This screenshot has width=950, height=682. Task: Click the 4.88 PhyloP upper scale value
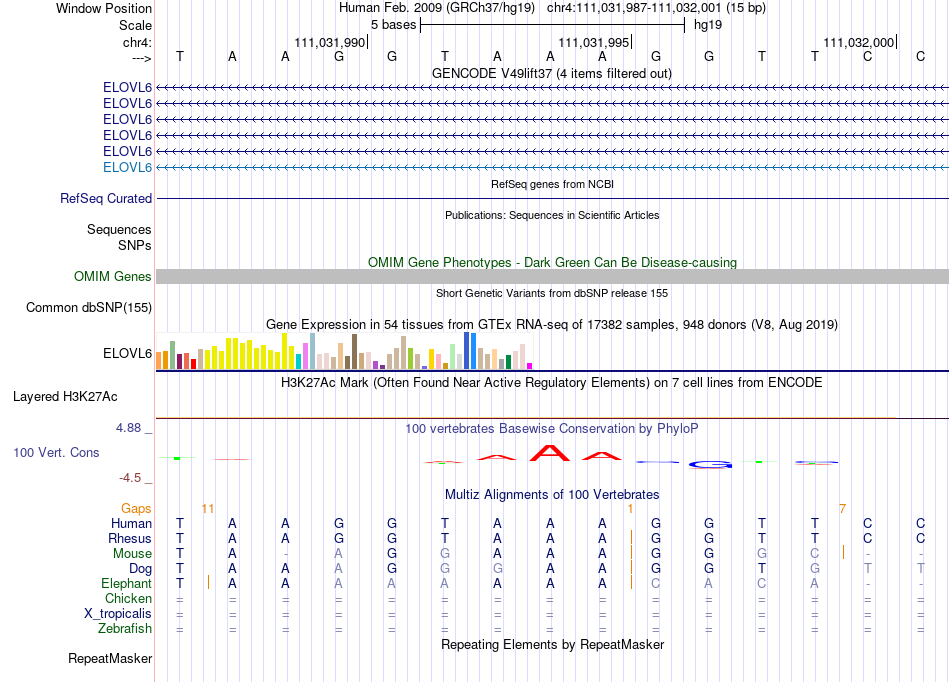click(128, 428)
